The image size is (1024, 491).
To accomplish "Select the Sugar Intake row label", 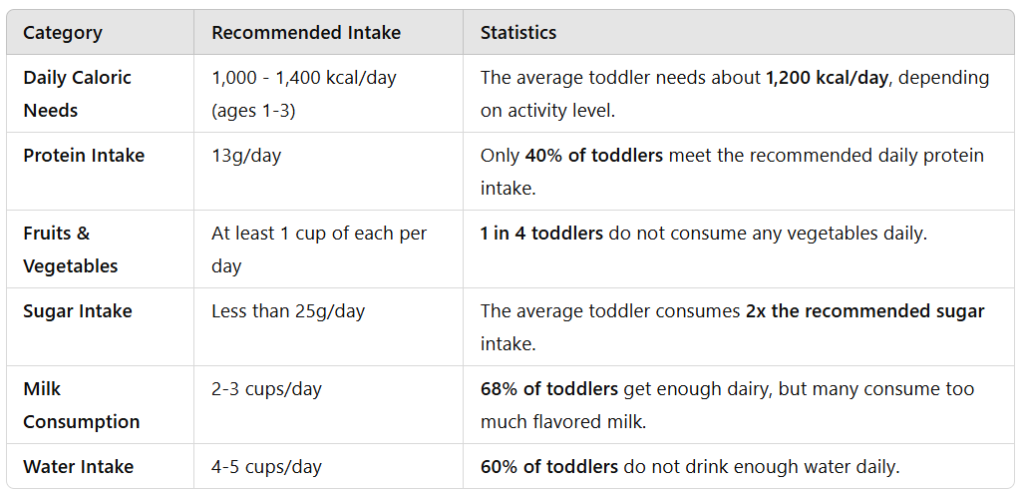I will 77,312.
